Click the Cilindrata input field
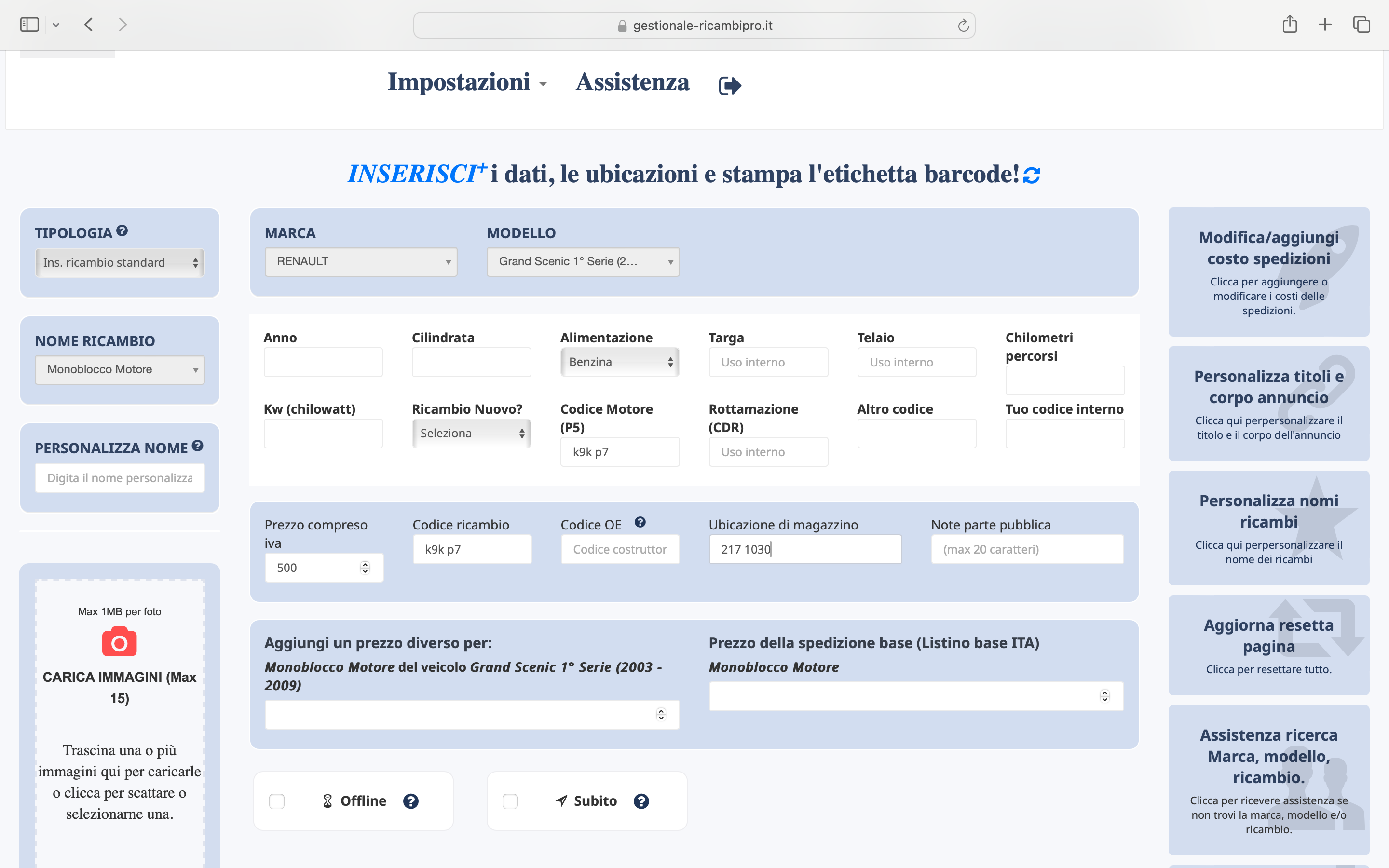Screen dimensions: 1389x868 (x=471, y=362)
